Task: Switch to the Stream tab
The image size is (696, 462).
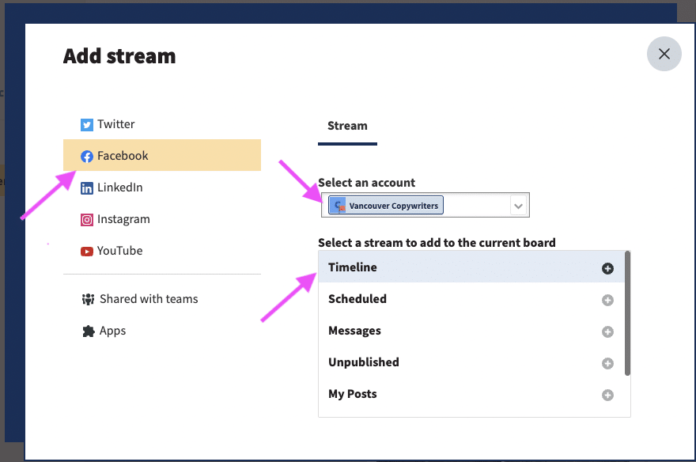Action: coord(347,126)
